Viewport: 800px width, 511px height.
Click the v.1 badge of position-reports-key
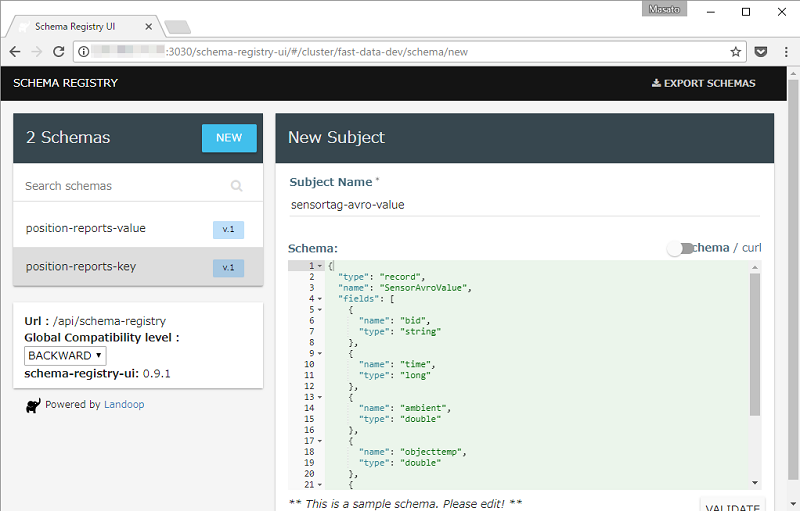(228, 268)
